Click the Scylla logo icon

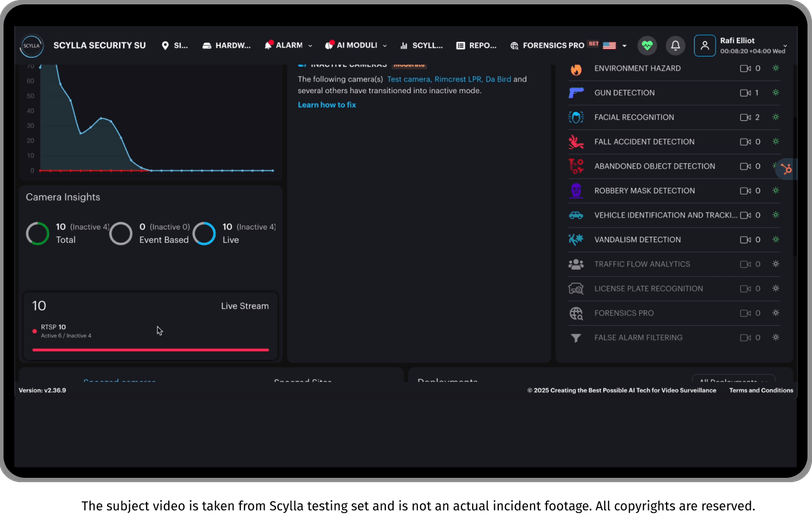click(32, 46)
